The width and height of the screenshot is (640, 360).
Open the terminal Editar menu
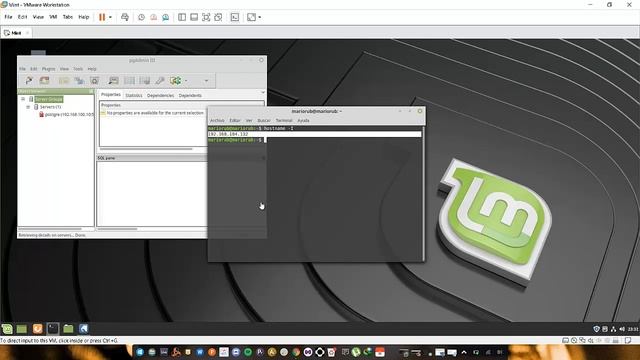tap(235, 120)
